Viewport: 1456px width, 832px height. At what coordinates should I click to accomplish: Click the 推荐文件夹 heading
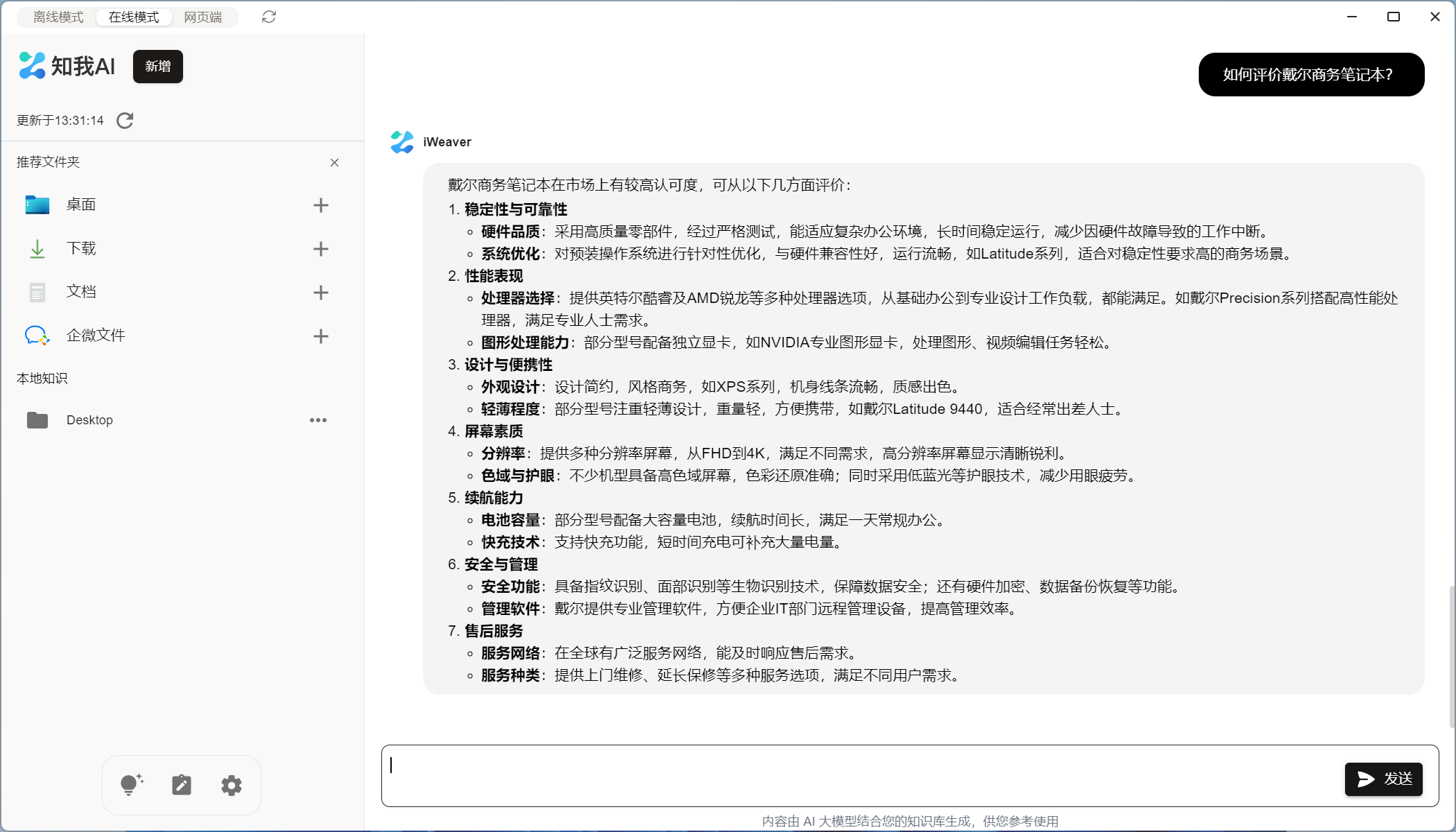tap(49, 162)
